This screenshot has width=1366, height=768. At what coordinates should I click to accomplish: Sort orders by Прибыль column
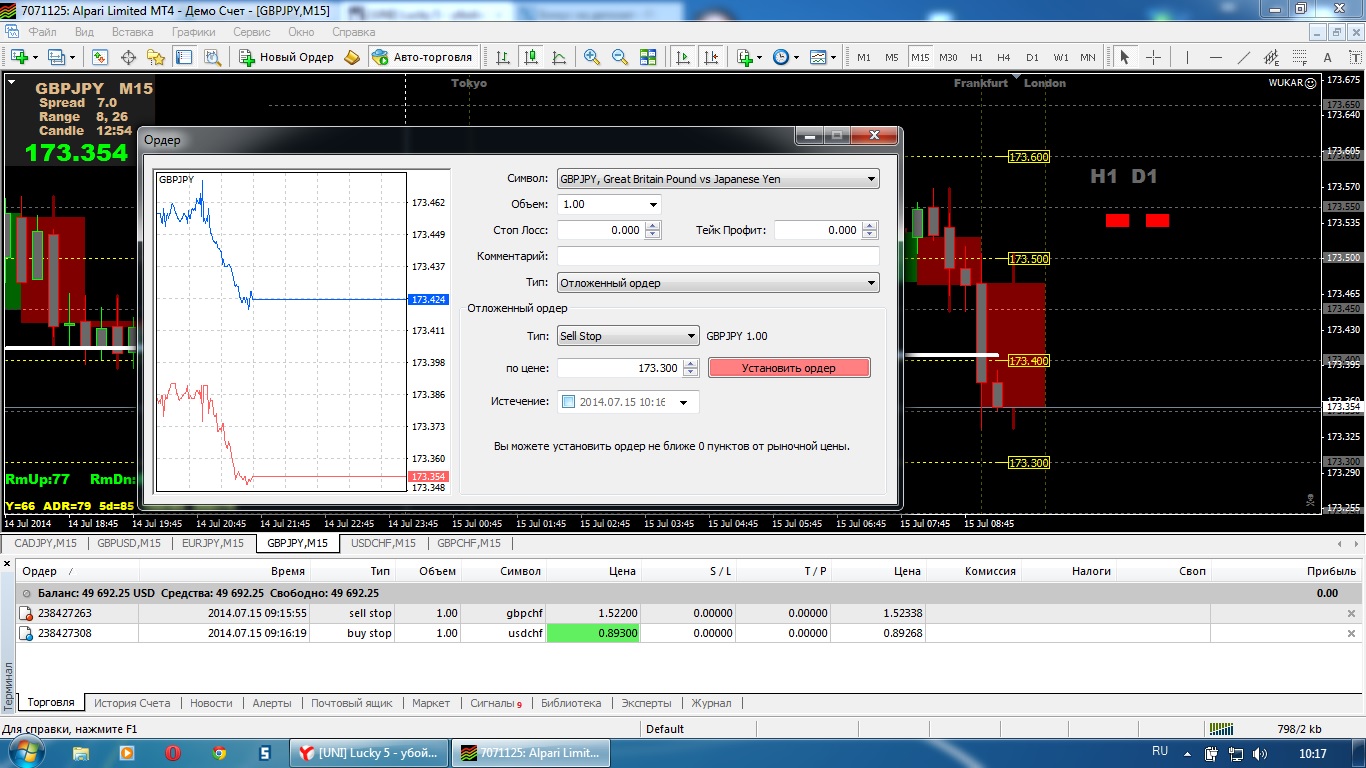[x=1331, y=571]
